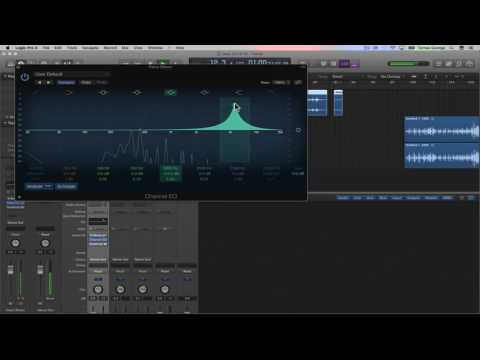The width and height of the screenshot is (480, 360).
Task: Click the LCD position display
Action: tap(239, 62)
